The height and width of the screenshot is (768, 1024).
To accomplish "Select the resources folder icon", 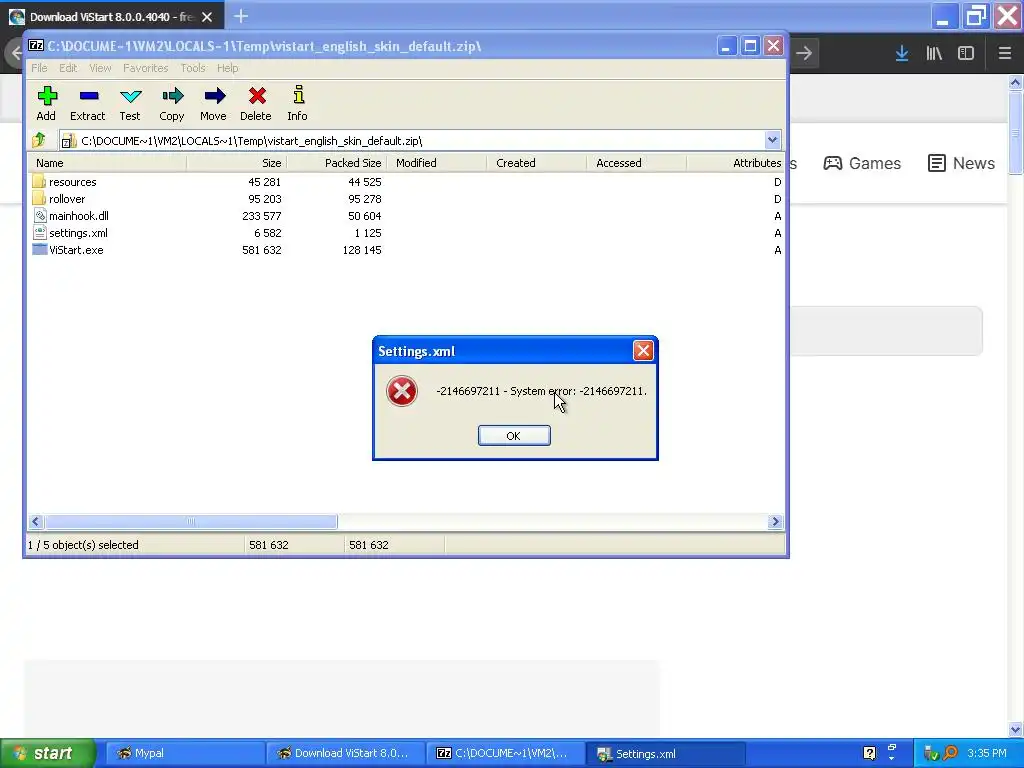I will pos(39,182).
